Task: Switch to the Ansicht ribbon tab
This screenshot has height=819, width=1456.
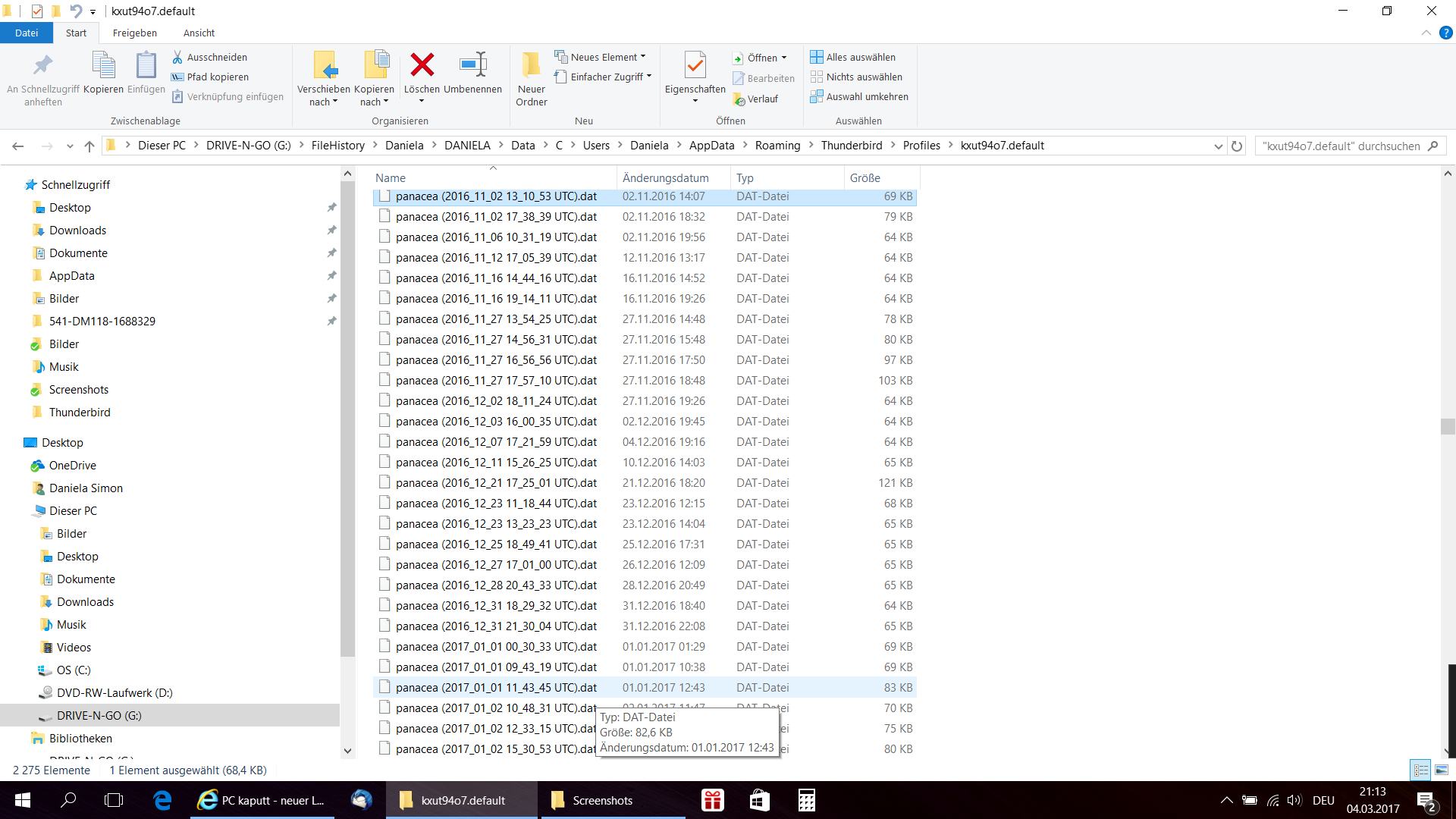Action: pyautogui.click(x=199, y=33)
